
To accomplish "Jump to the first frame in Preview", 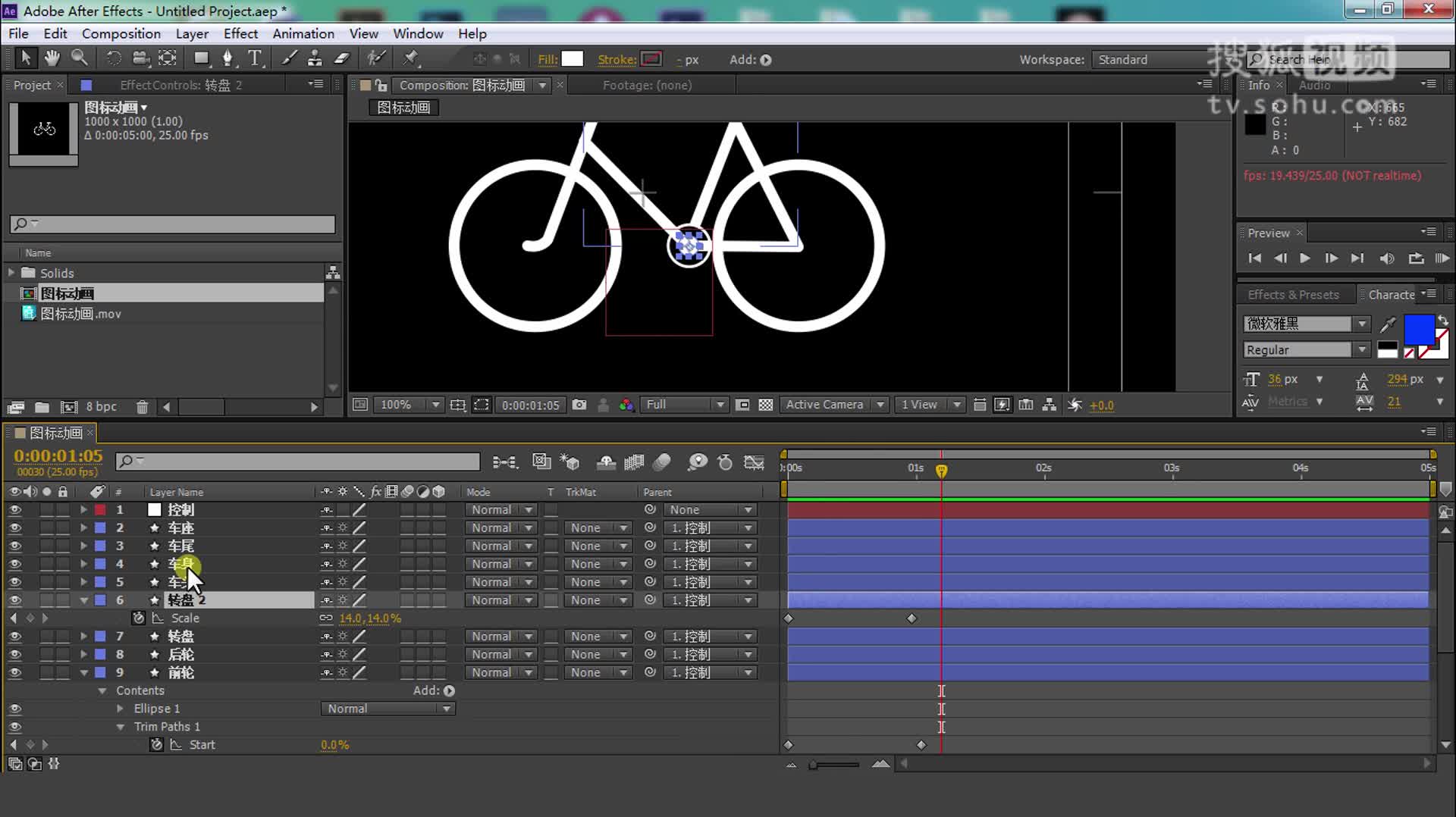I will (1254, 258).
